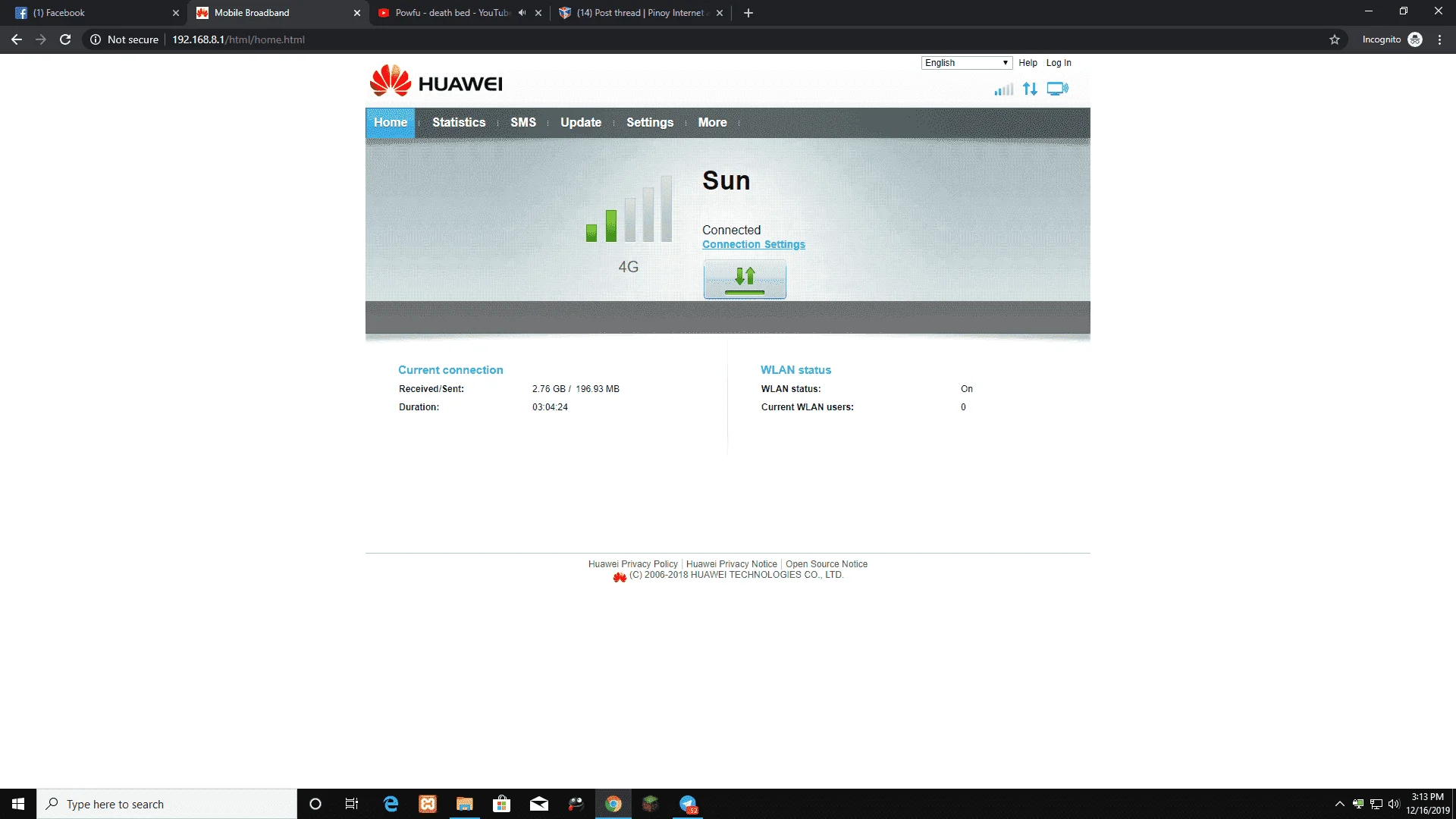Image resolution: width=1456 pixels, height=819 pixels.
Task: Click the data transfer arrows header icon
Action: [1030, 89]
